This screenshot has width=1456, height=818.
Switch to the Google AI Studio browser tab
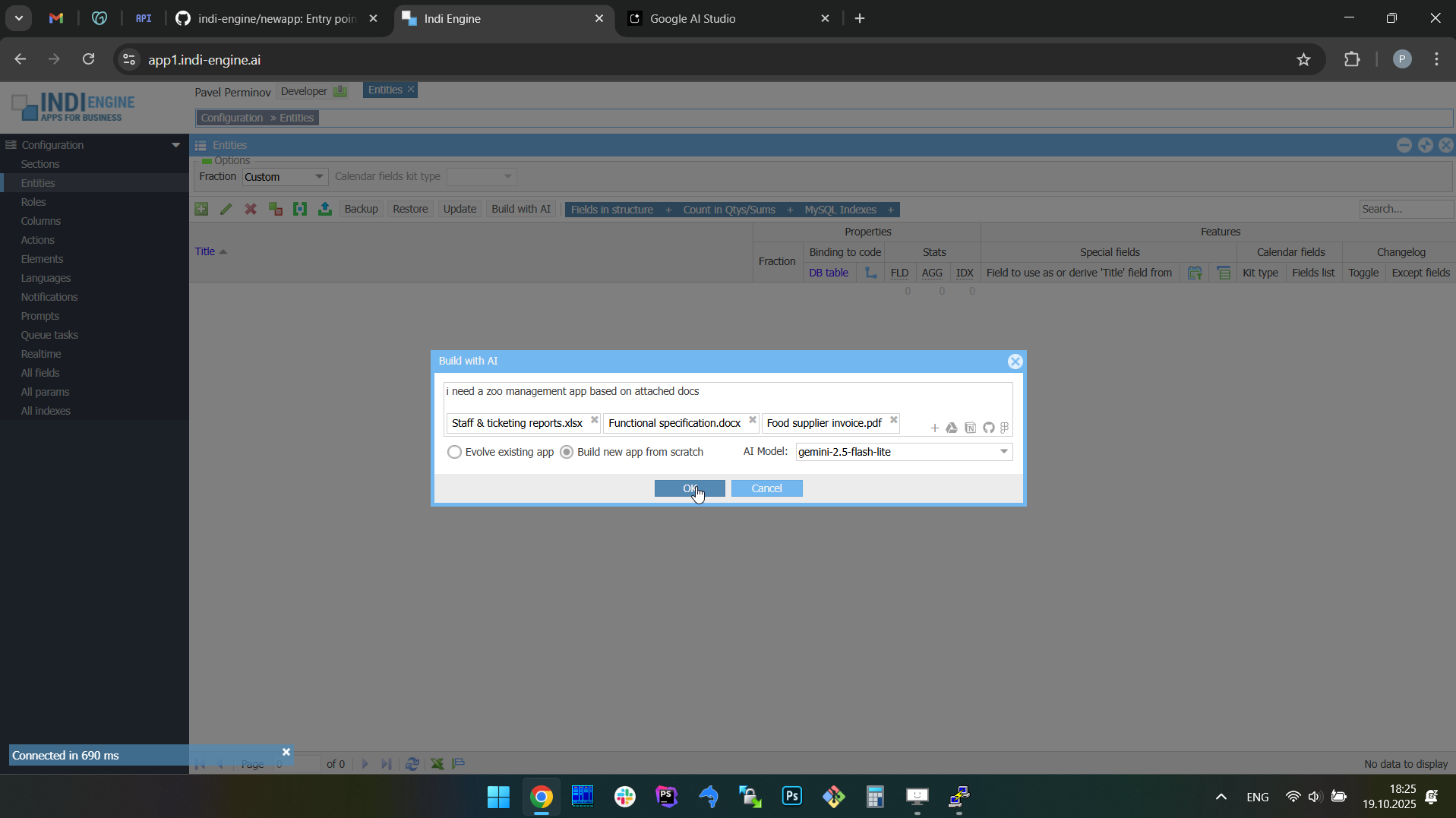(x=692, y=19)
